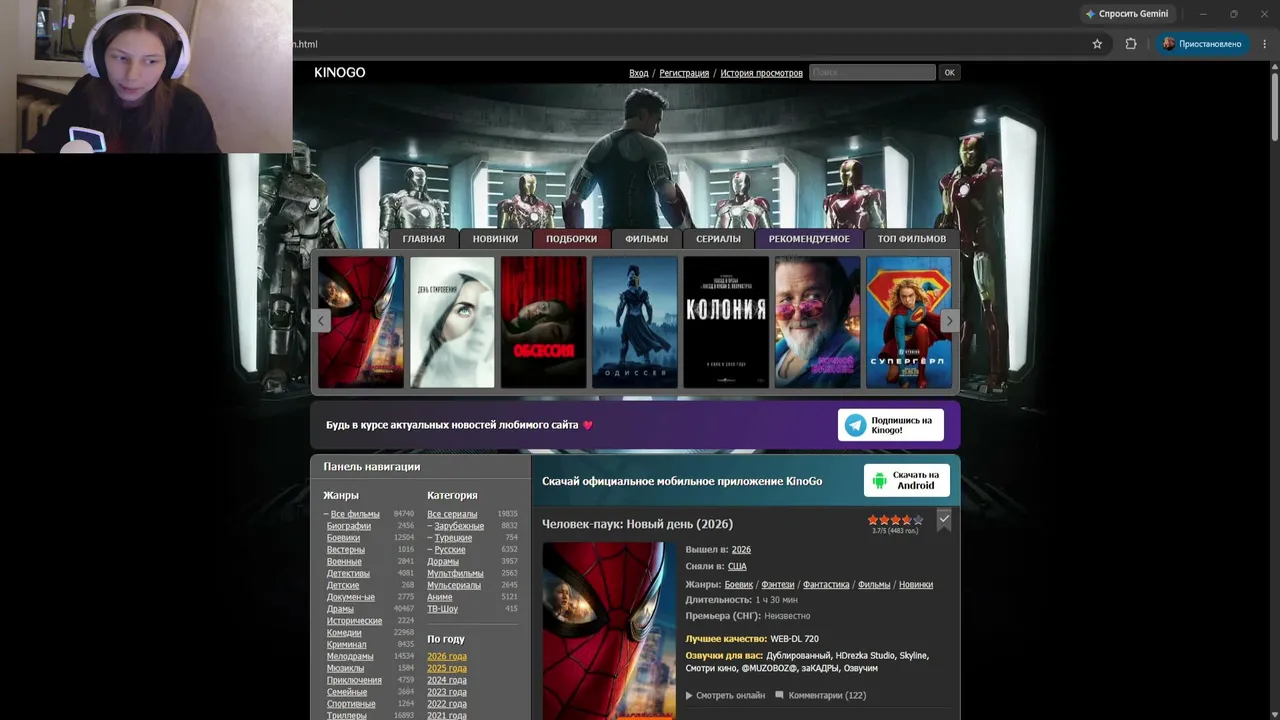This screenshot has width=1280, height=720.
Task: Click the Скачать на Android label
Action: click(916, 481)
